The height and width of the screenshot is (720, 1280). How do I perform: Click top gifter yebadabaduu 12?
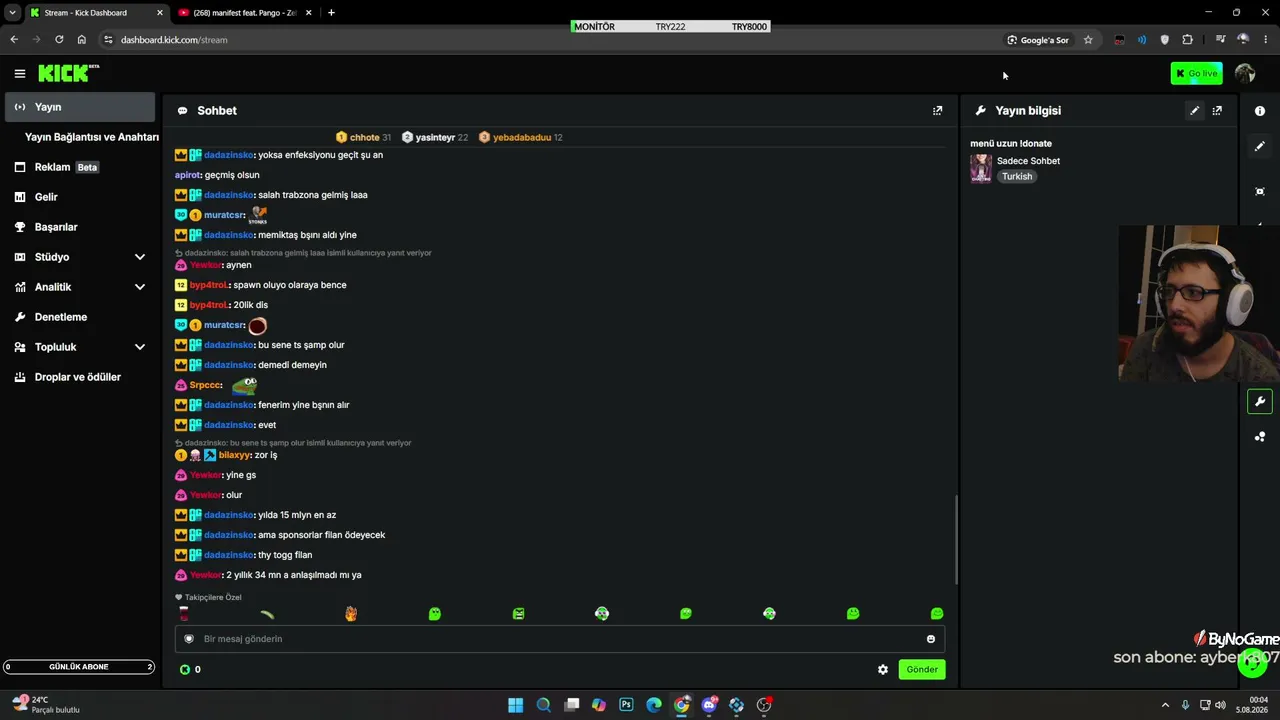click(521, 137)
